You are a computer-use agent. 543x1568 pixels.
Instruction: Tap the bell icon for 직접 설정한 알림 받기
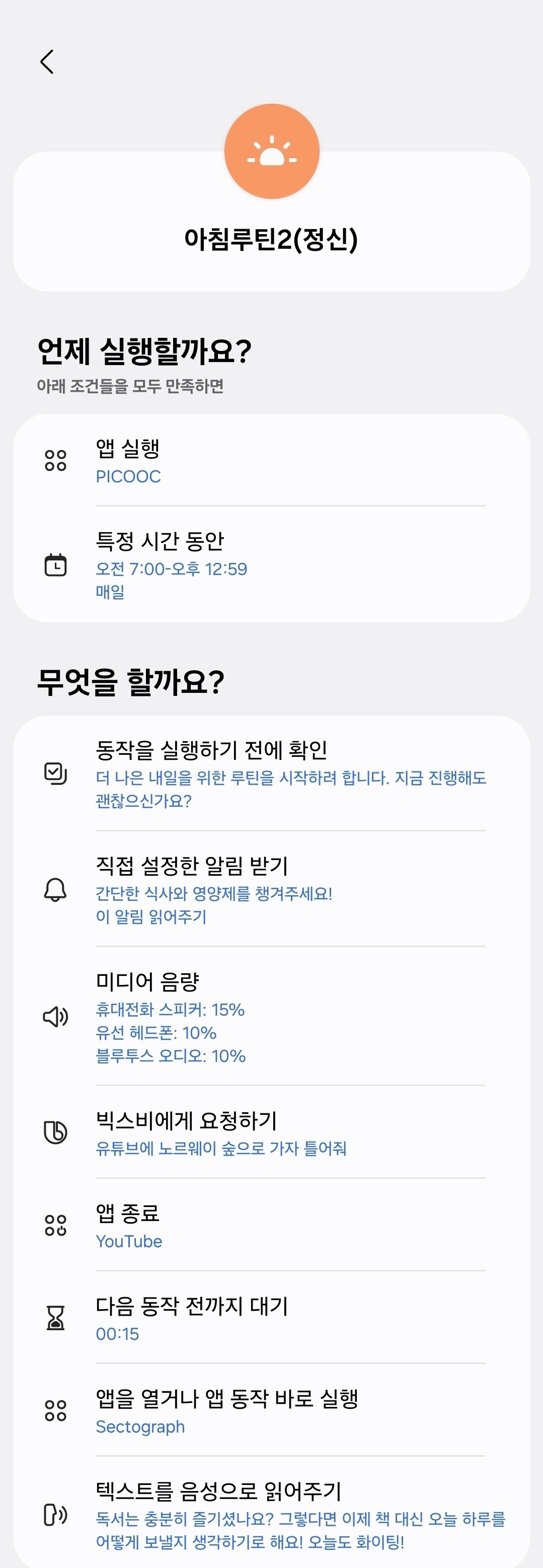55,889
